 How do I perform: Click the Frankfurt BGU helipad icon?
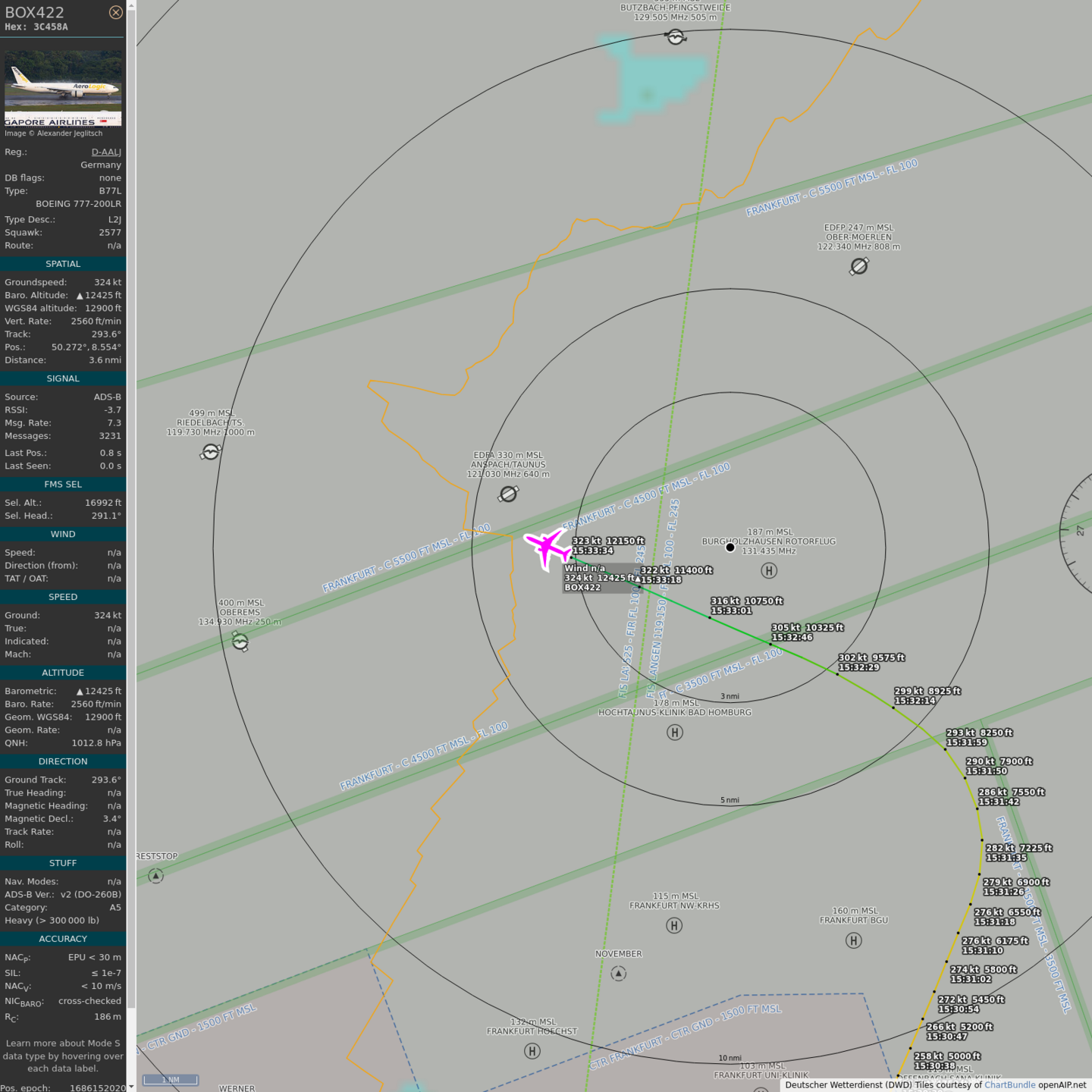(854, 940)
